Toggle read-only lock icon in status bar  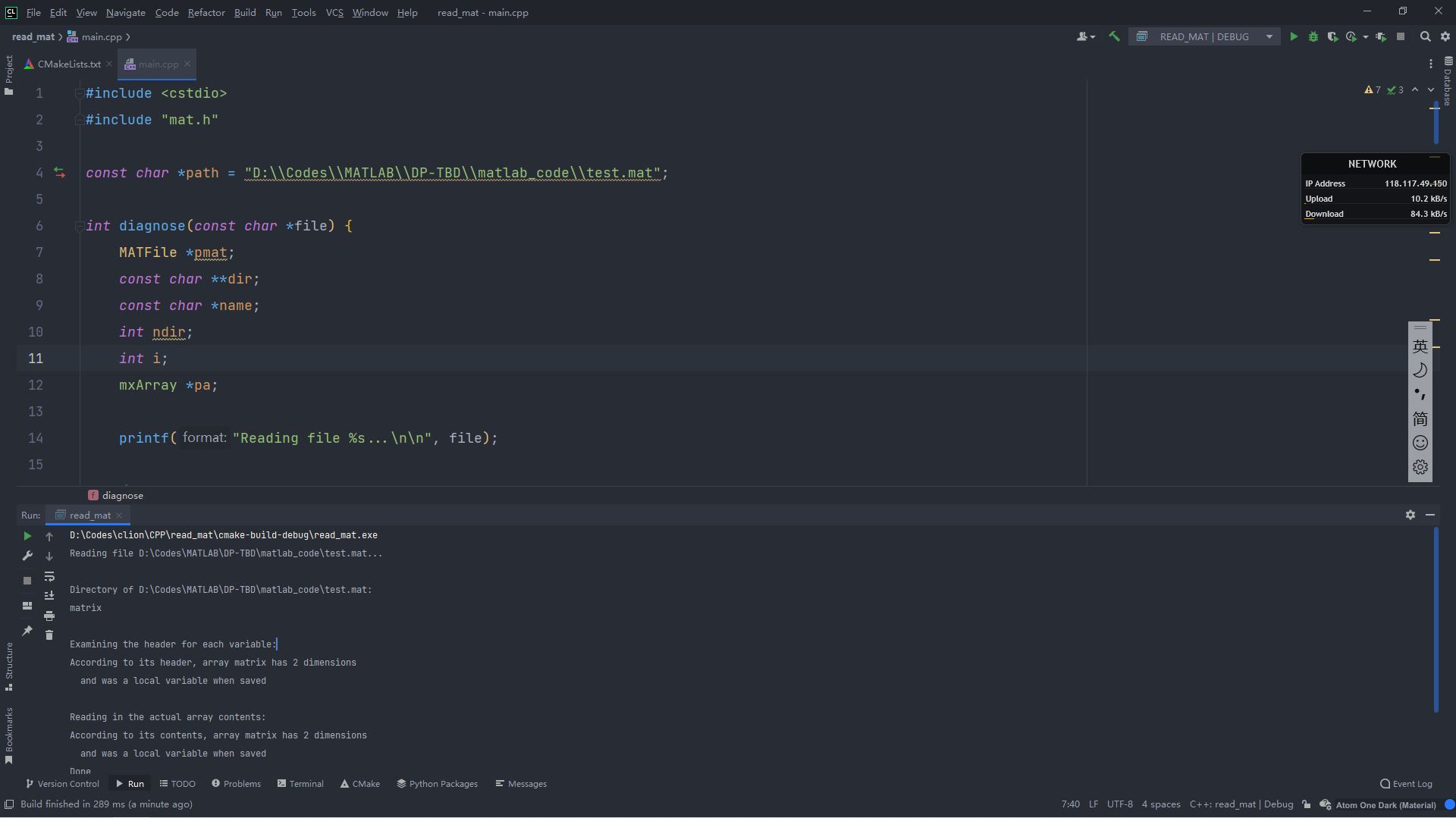point(1306,804)
